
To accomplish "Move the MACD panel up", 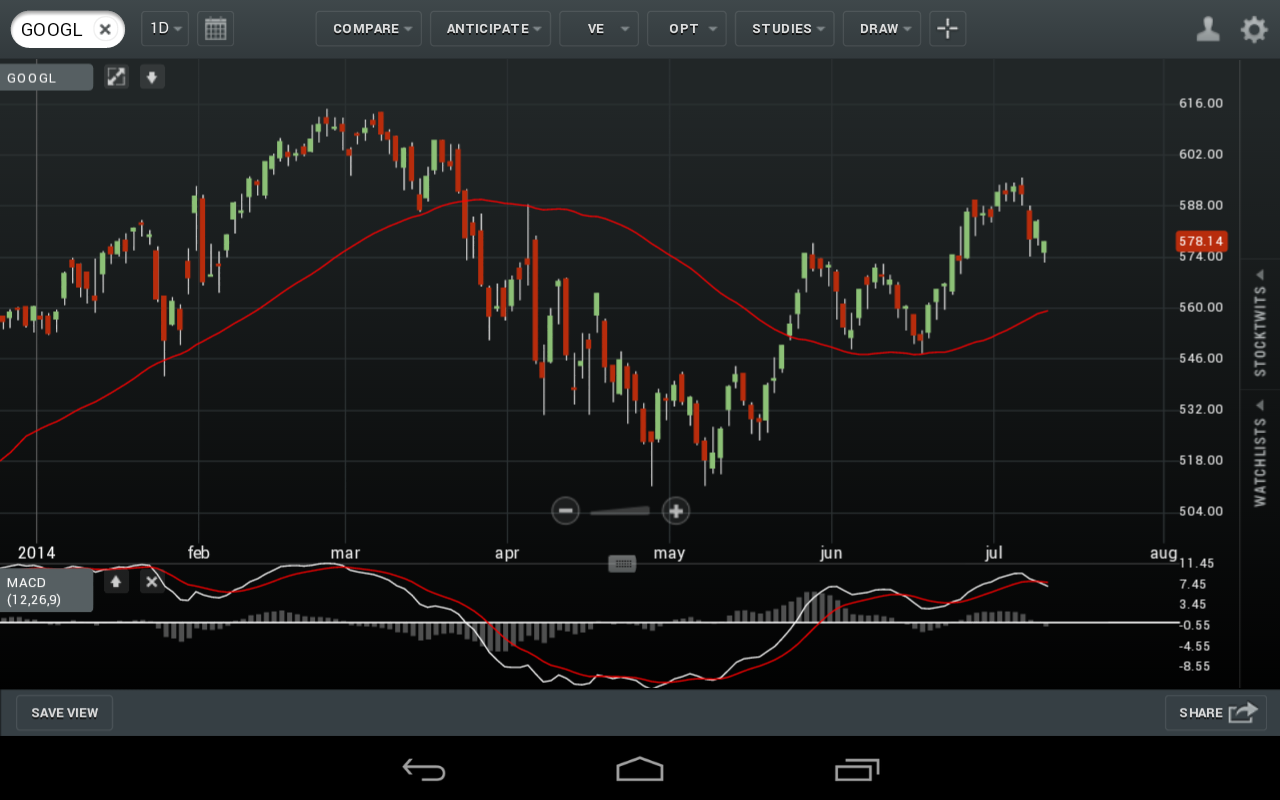I will tap(116, 581).
